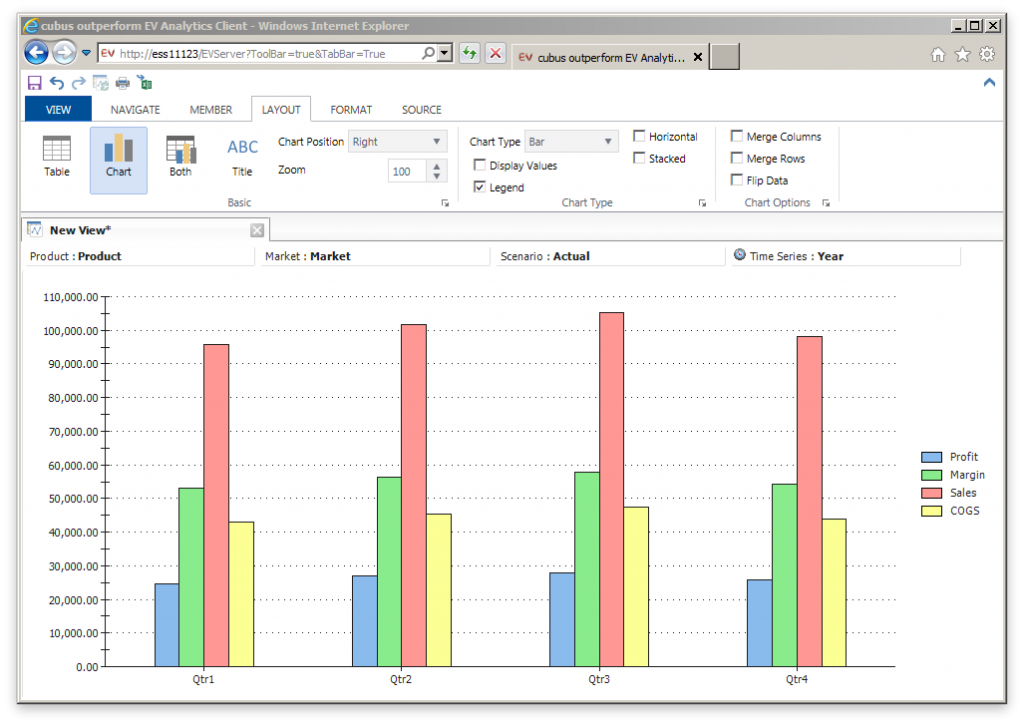Check the Flip Data option
Screen dimensions: 1024x725
pyautogui.click(x=737, y=179)
